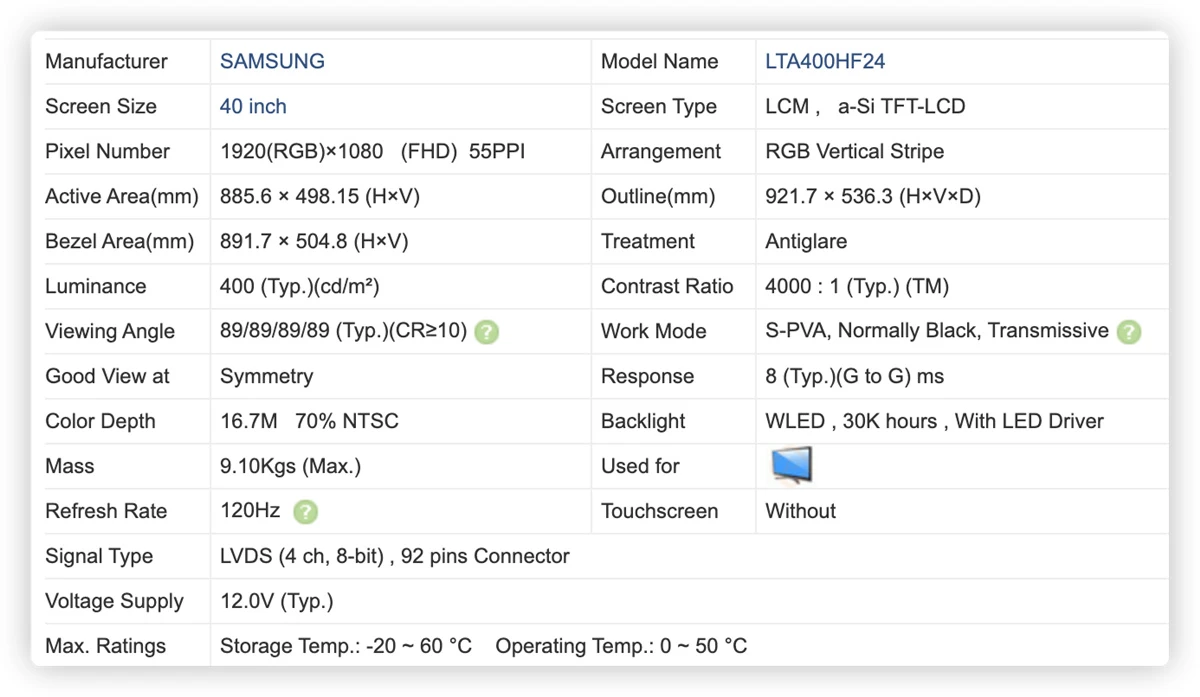Screen dimensions: 1200x697
Task: Click the Voltage Supply label
Action: point(114,601)
